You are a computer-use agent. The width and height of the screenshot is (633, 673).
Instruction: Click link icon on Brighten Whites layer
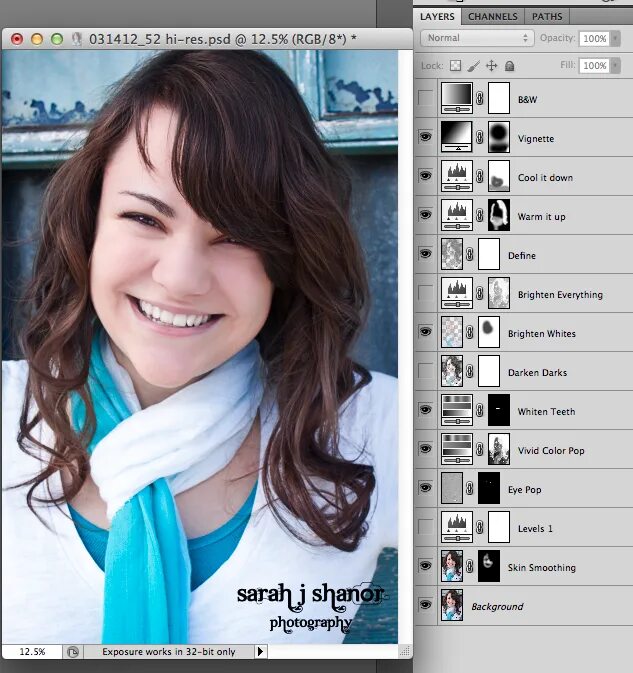(x=470, y=332)
